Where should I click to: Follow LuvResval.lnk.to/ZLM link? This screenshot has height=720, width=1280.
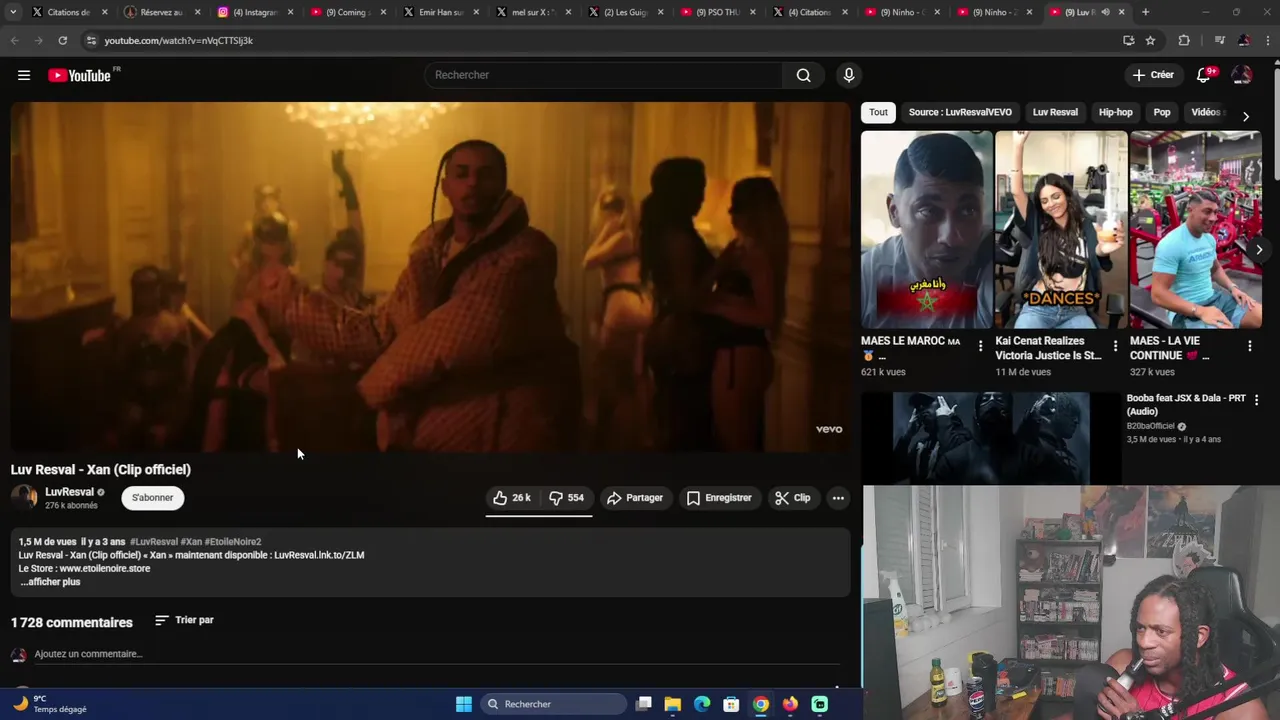coord(319,555)
